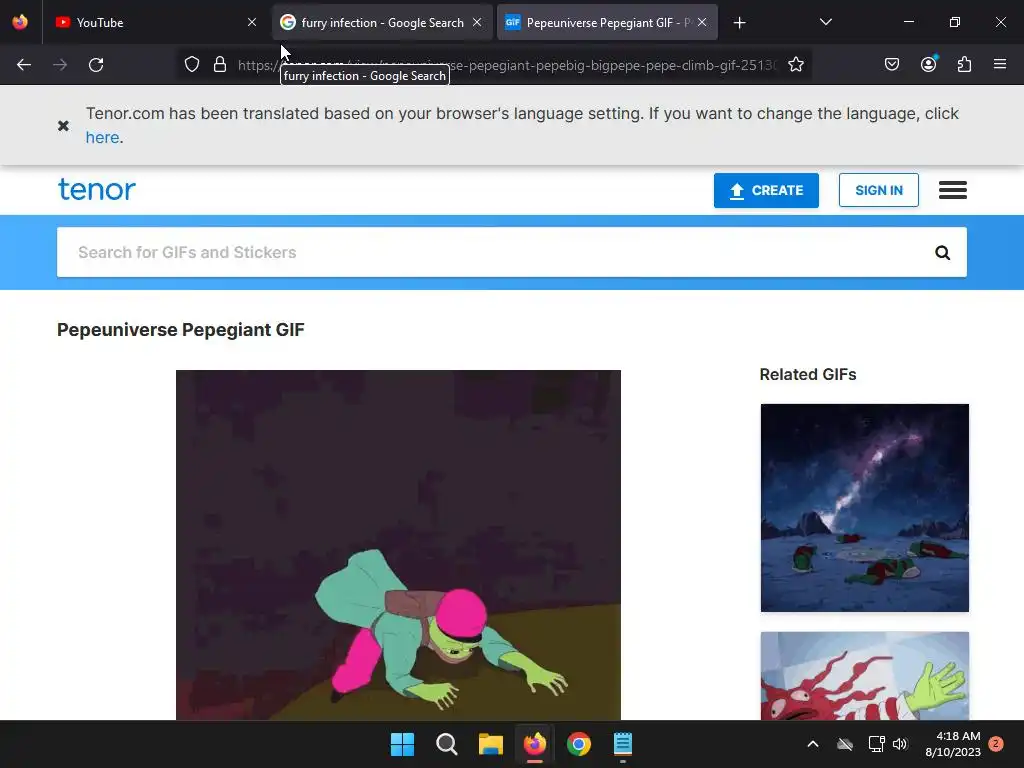Click the CREATE upload button
The image size is (1024, 768).
pyautogui.click(x=766, y=190)
